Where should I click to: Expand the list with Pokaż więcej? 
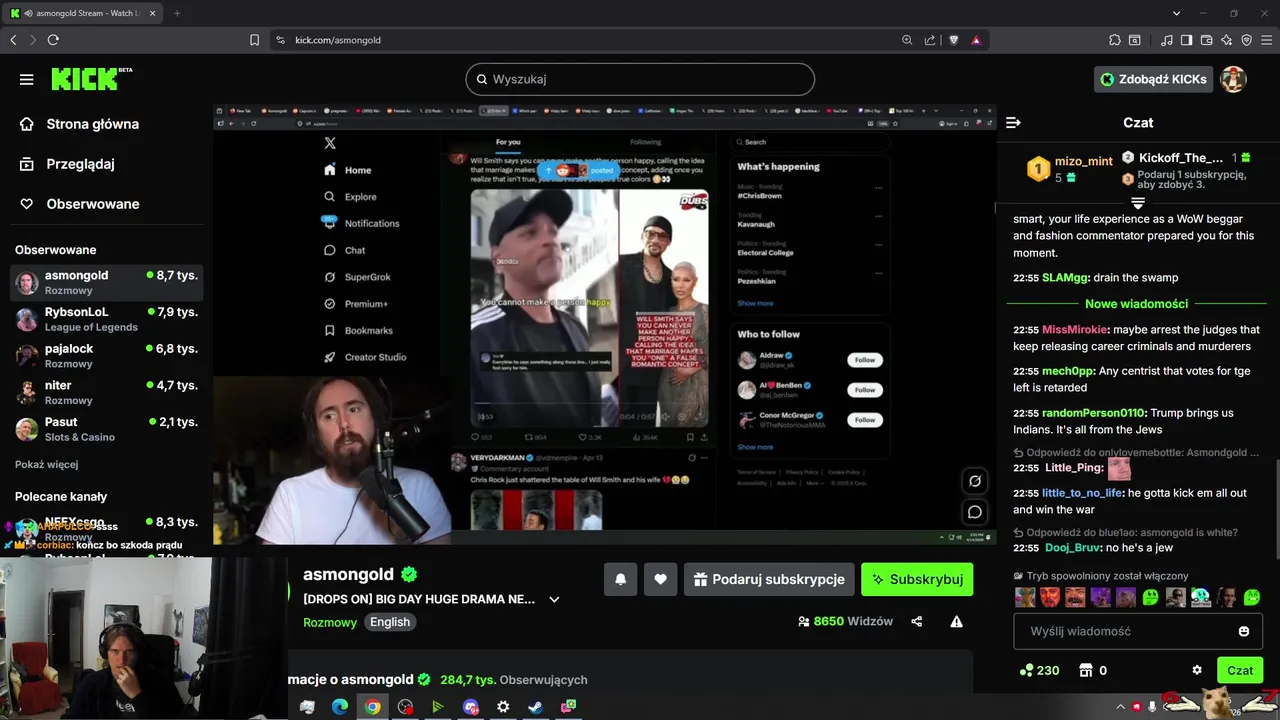(46, 464)
